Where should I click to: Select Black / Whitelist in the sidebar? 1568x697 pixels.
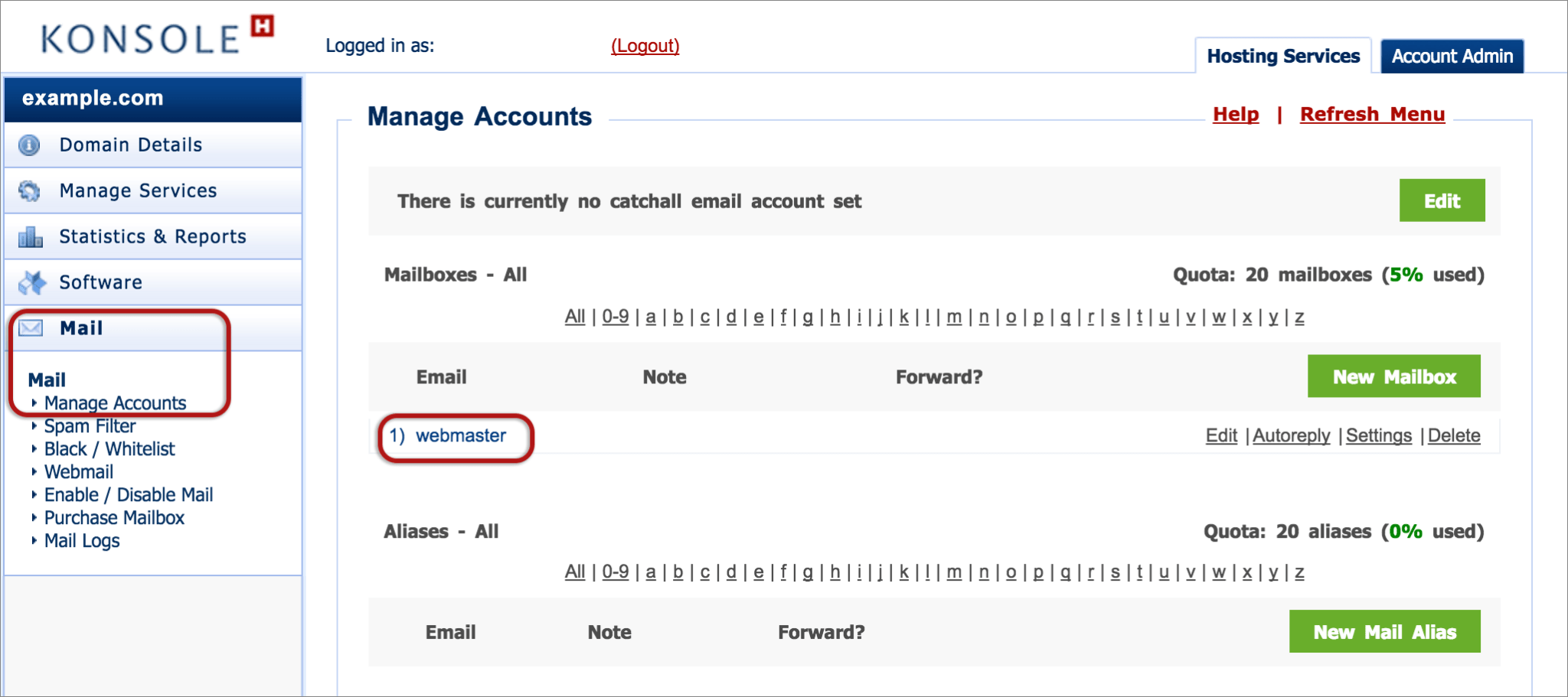point(110,449)
